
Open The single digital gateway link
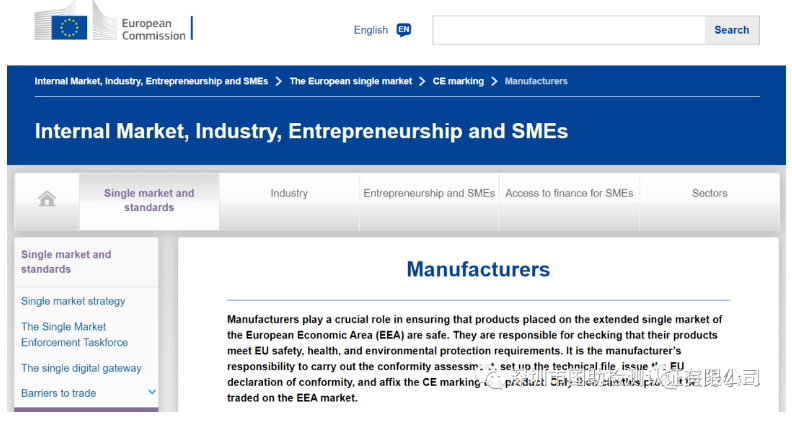[81, 368]
